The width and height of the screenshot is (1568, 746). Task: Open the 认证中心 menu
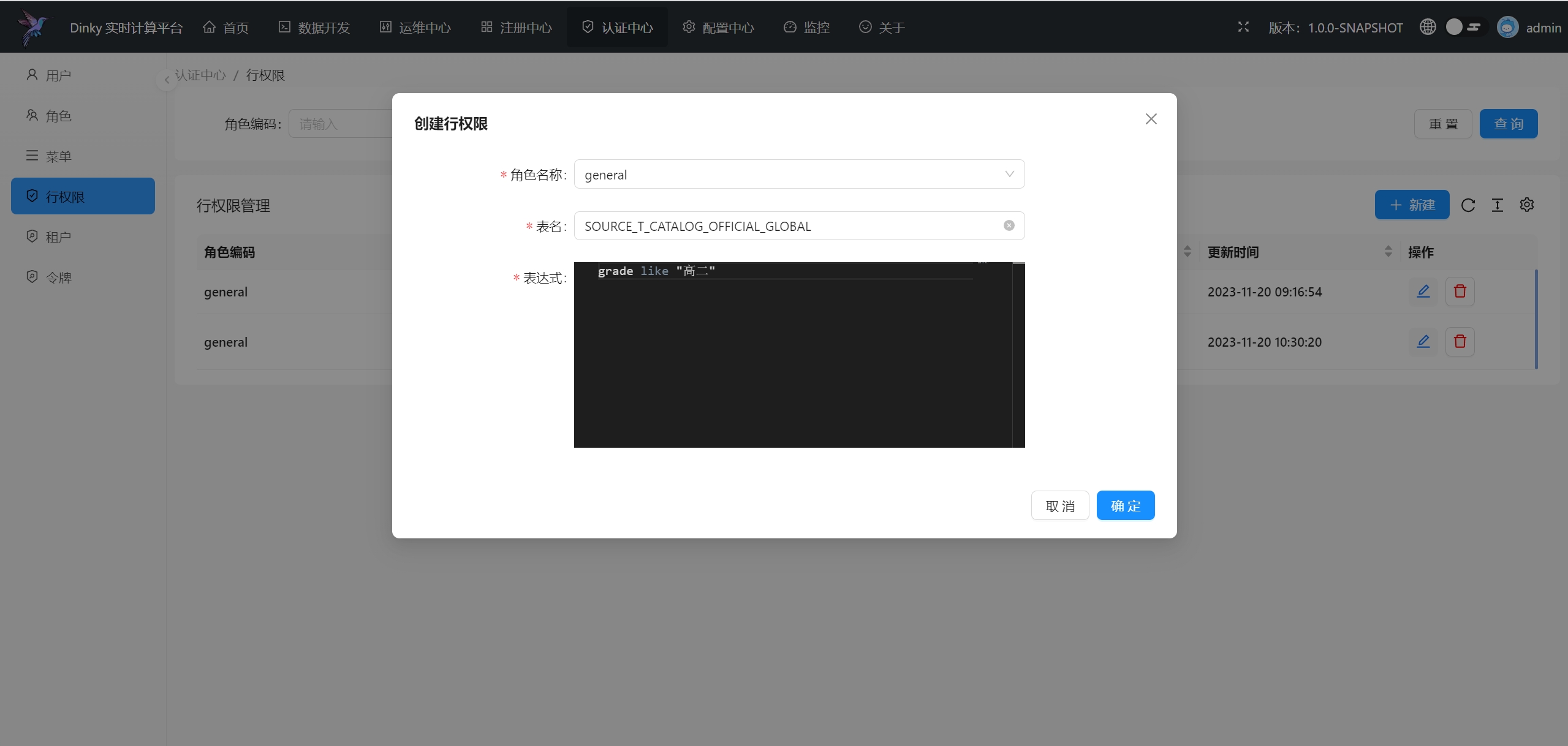pos(617,28)
